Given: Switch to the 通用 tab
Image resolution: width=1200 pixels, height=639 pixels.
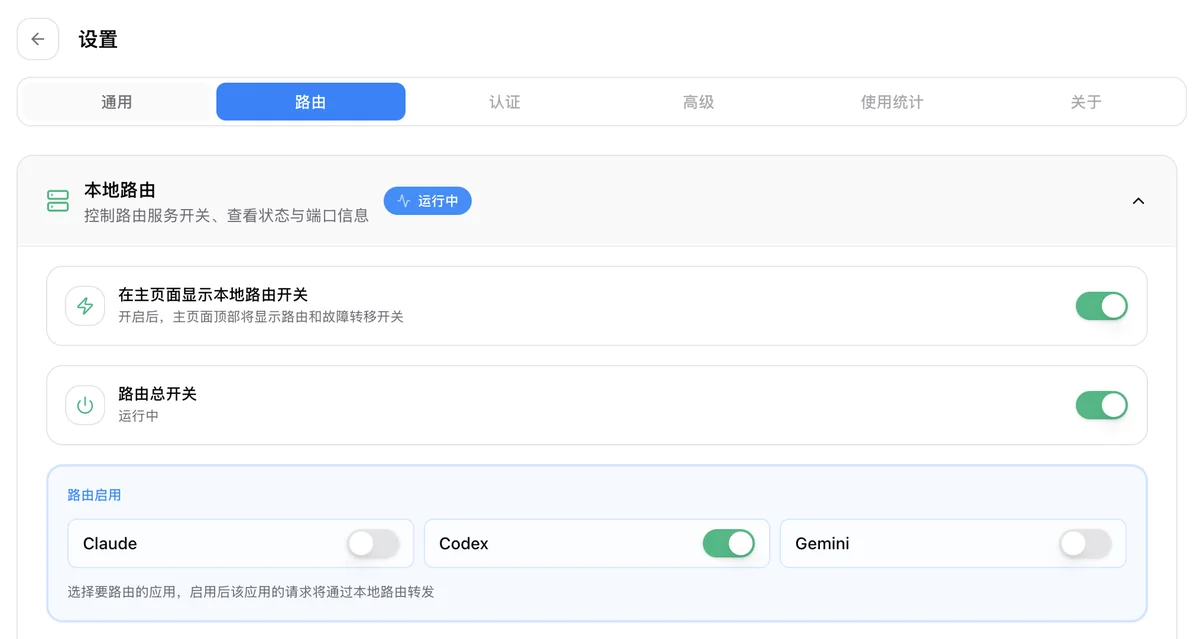Looking at the screenshot, I should (117, 102).
